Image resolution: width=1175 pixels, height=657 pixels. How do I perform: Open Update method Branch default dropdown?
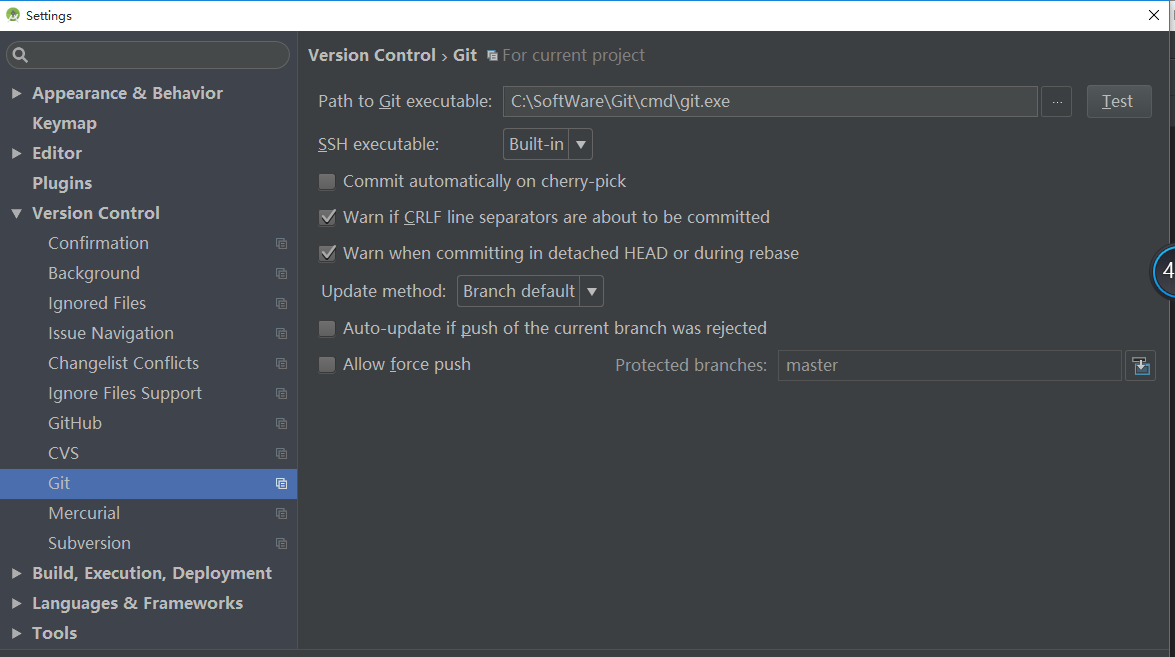tap(530, 292)
